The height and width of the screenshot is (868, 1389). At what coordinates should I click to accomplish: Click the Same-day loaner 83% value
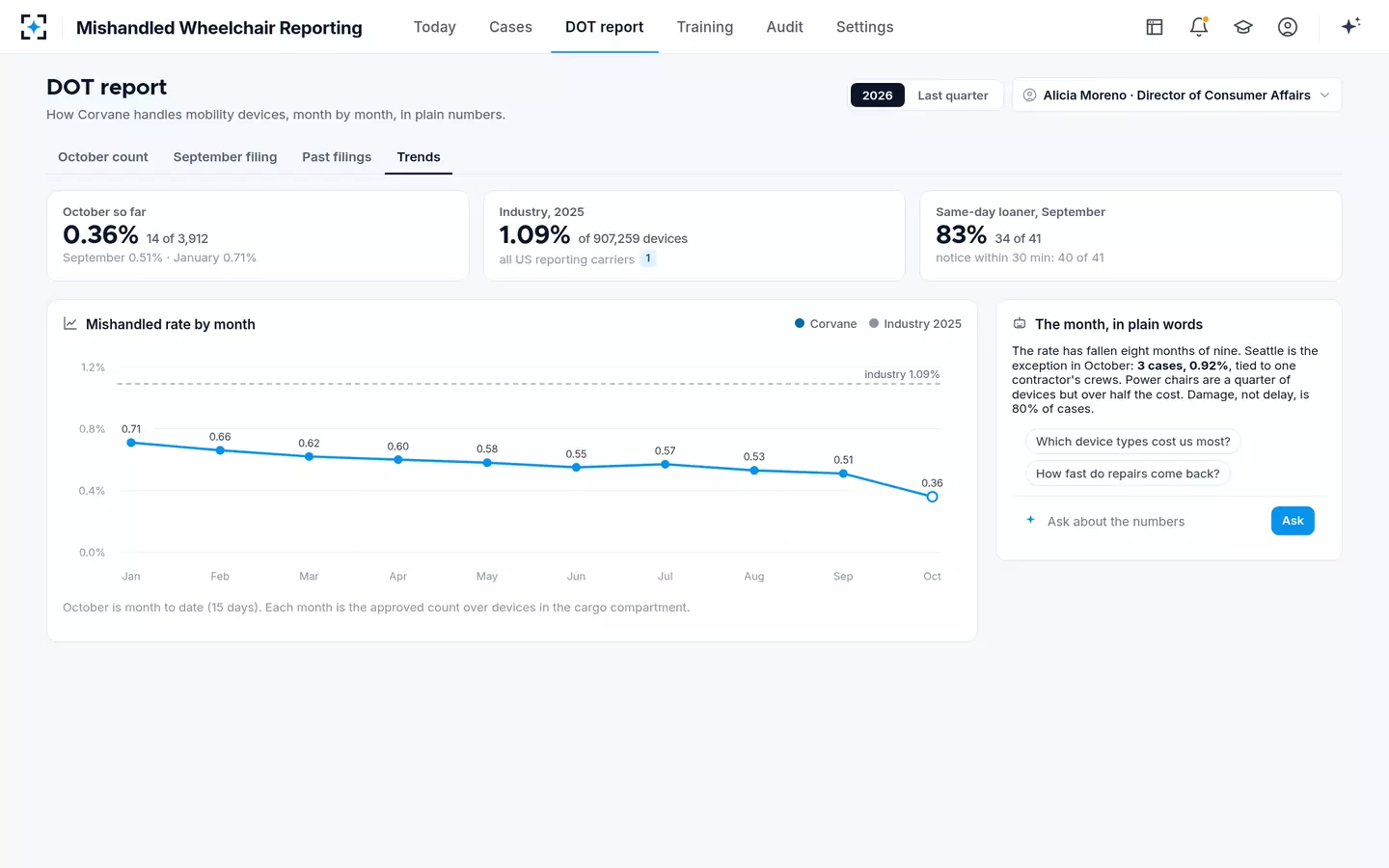click(961, 234)
